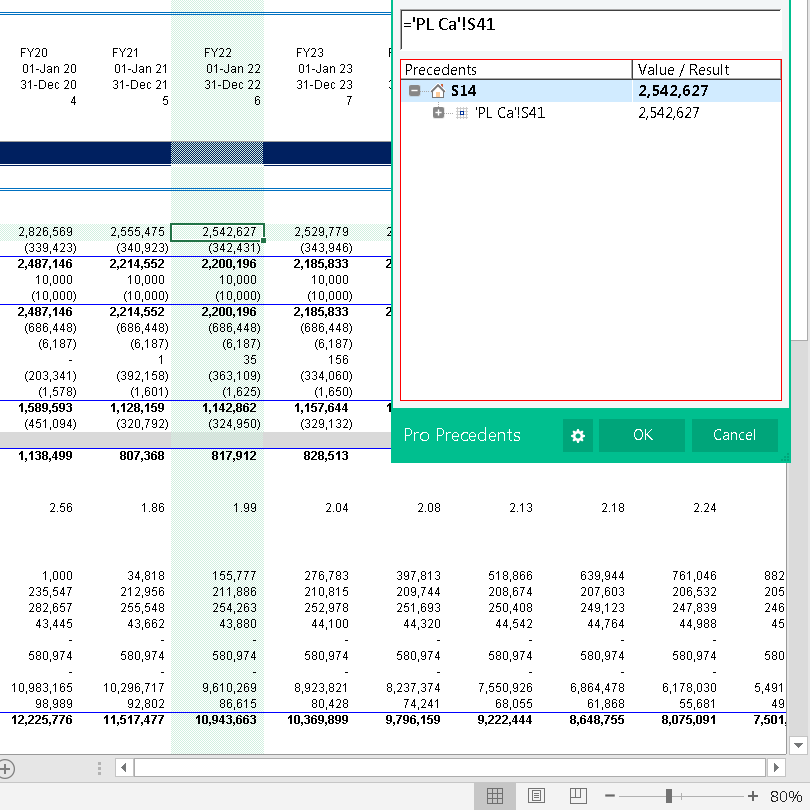Click the S14 home icon in tree
This screenshot has height=810, width=810.
click(437, 91)
